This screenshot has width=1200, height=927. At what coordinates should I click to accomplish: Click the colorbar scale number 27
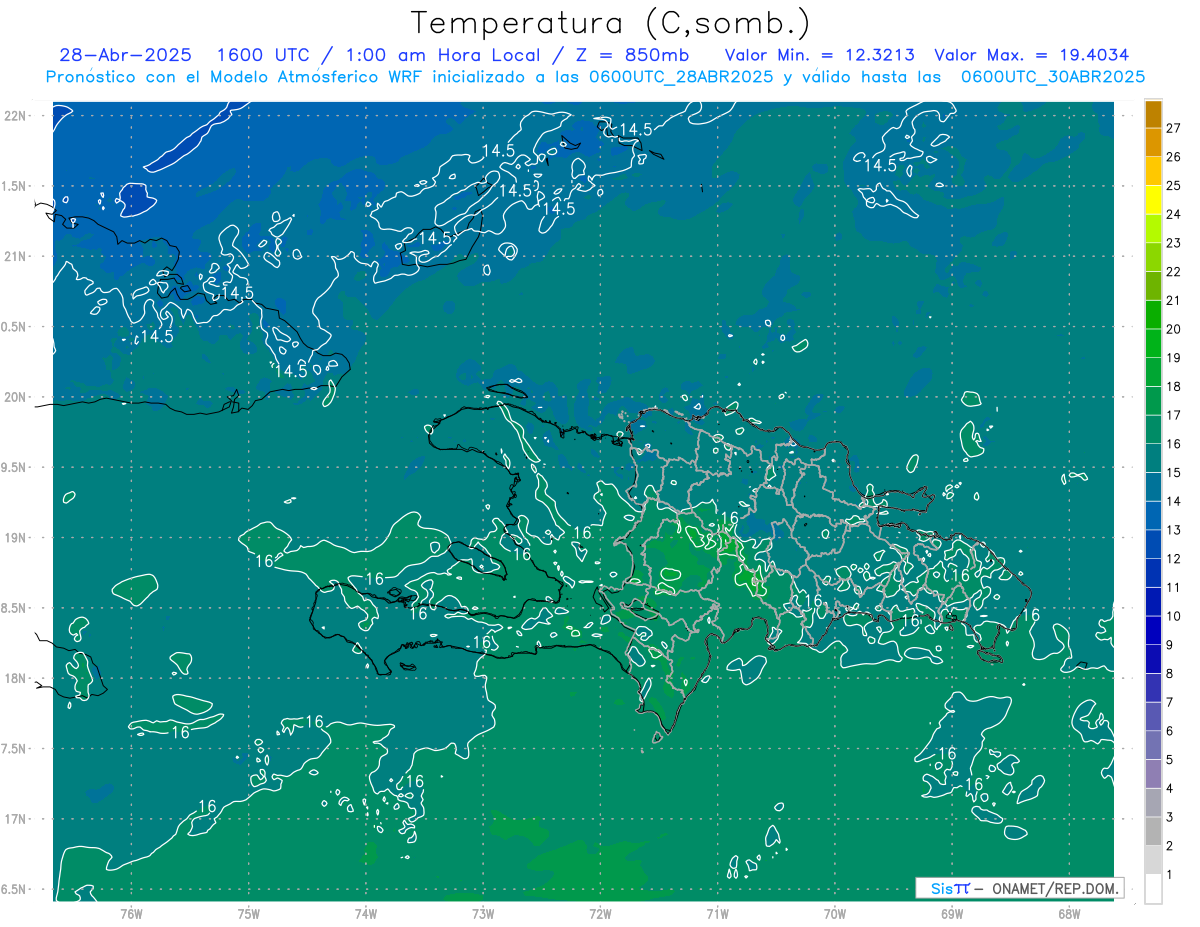[1174, 128]
